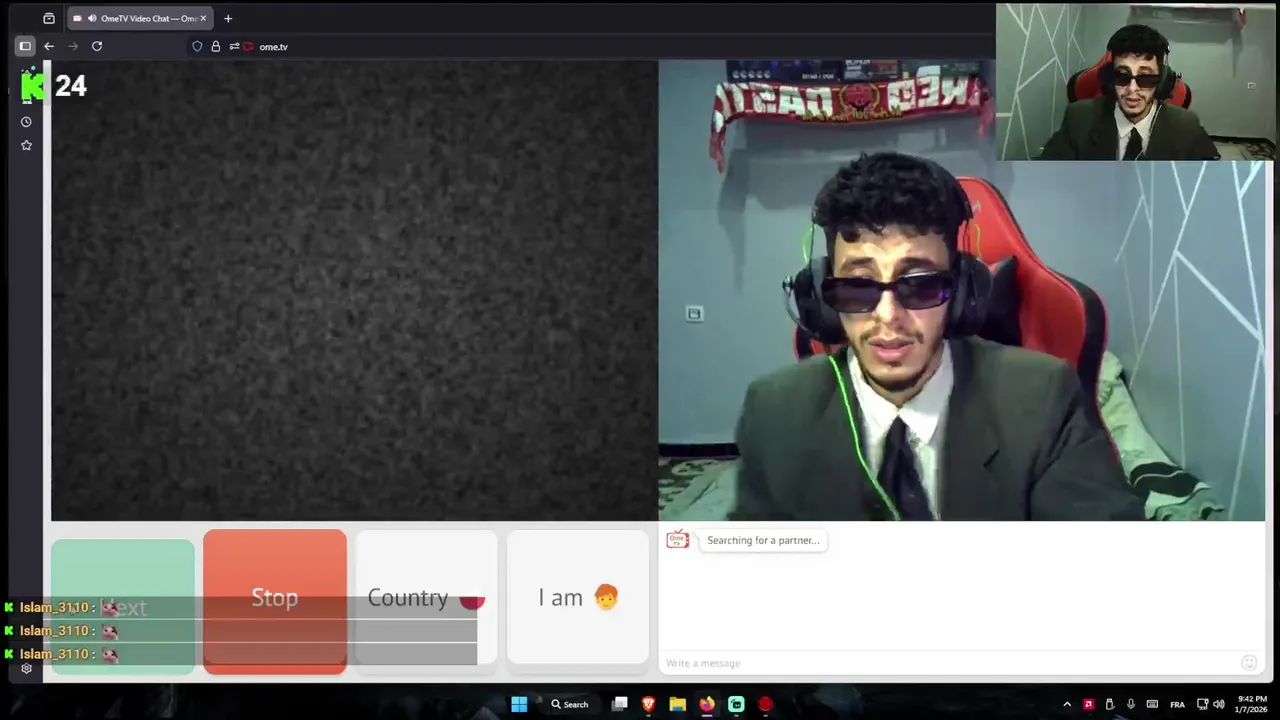Click the 'Searching for a partner...' message
The height and width of the screenshot is (720, 1280).
pyautogui.click(x=763, y=540)
